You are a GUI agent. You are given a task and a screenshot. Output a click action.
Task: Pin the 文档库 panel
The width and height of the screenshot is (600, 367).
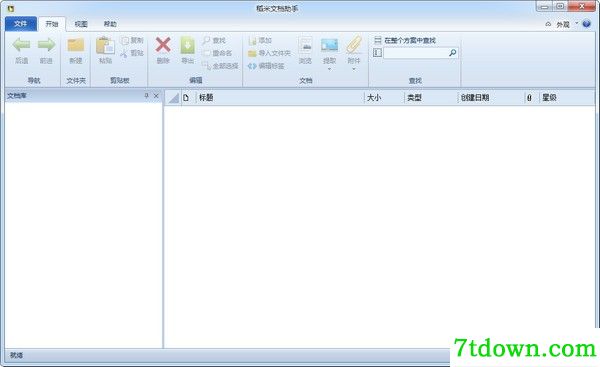pos(146,96)
